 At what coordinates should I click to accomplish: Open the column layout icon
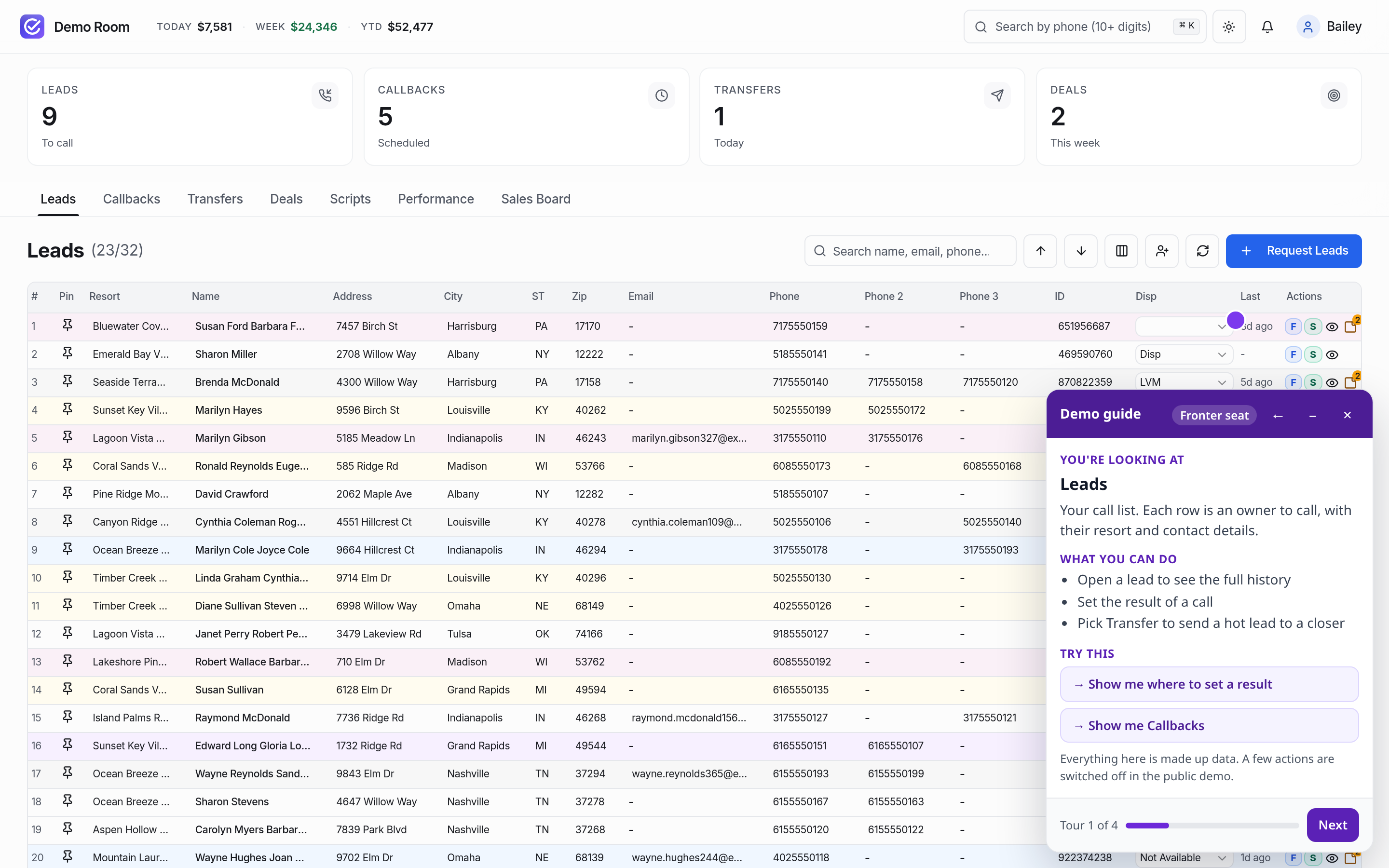pos(1121,251)
